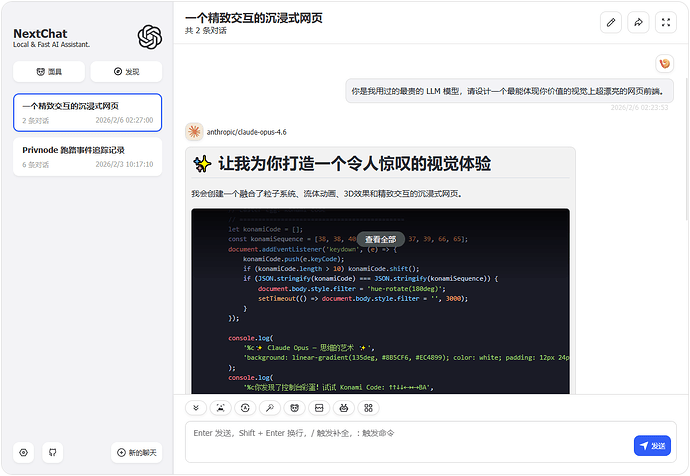
Task: Click the 共 2 条对话 count under the title
Action: click(206, 31)
